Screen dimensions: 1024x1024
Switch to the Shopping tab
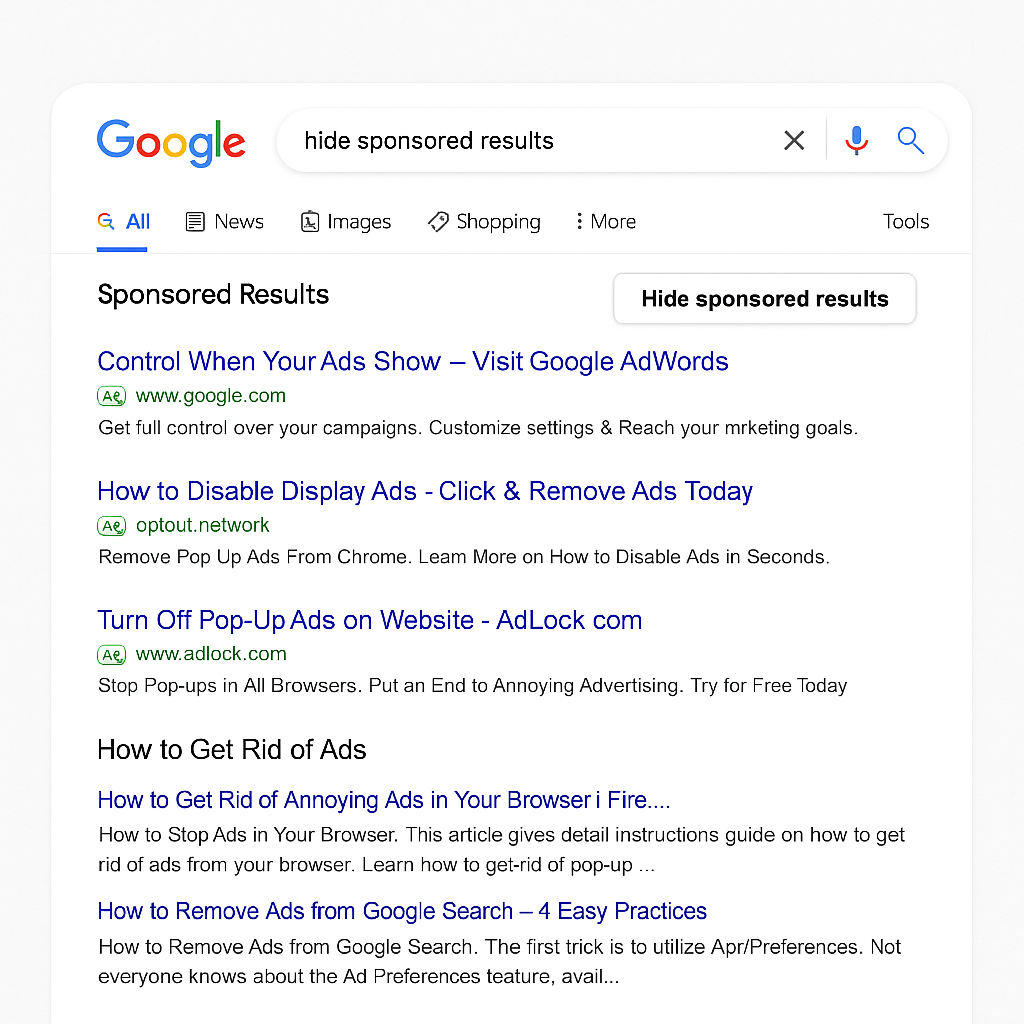click(484, 222)
